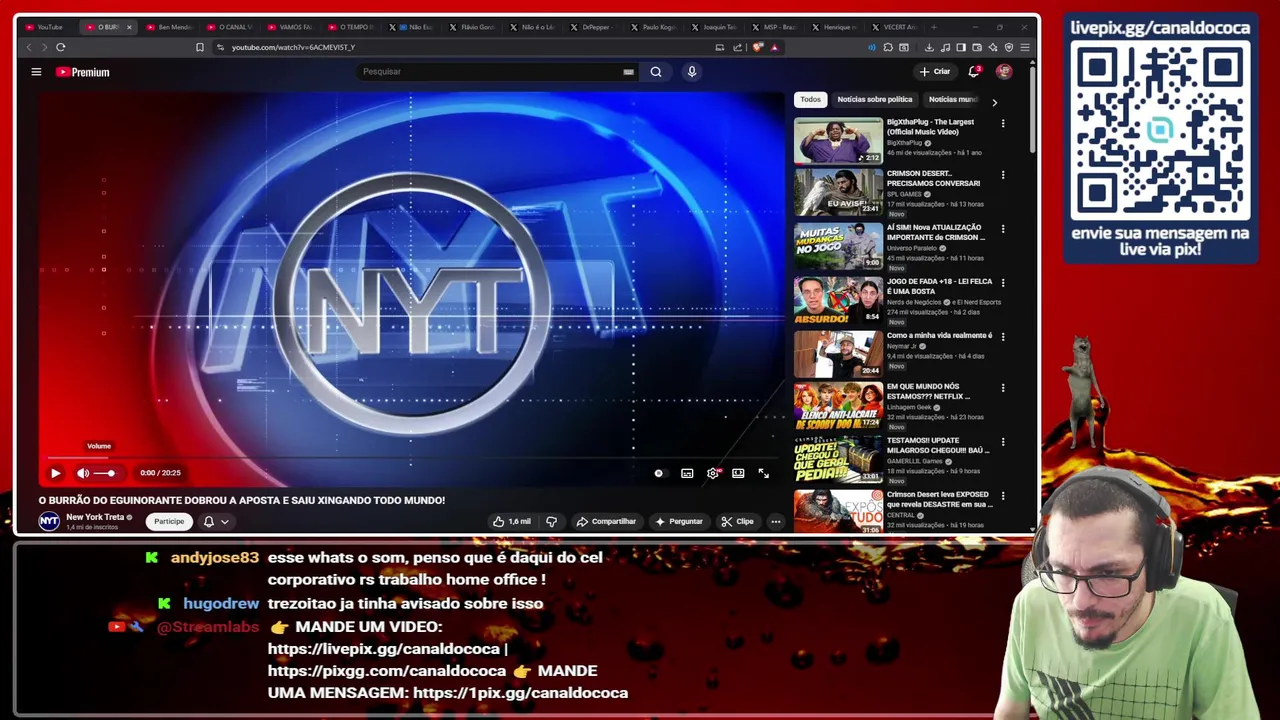1280x720 pixels.
Task: Play the YouTube video
Action: 56,473
